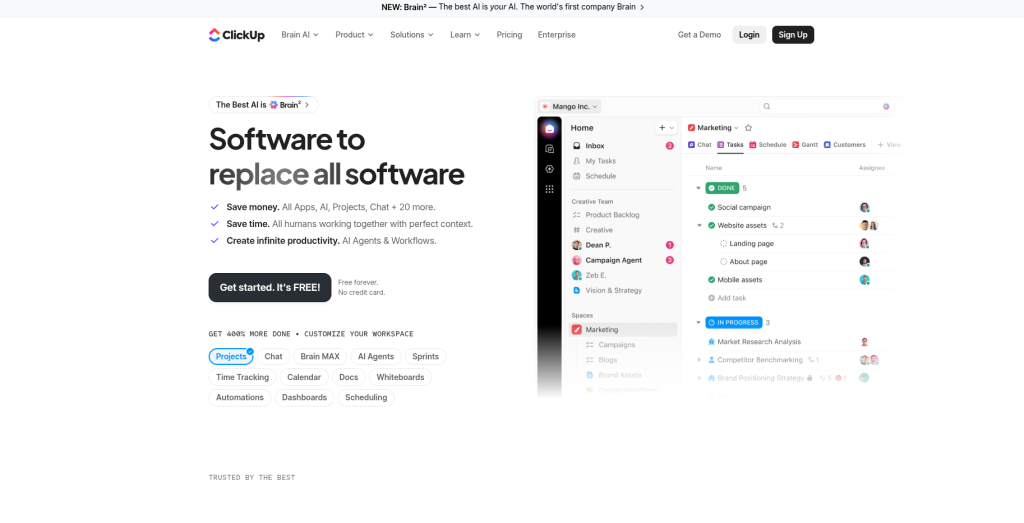Open the Product nav dropdown

click(355, 35)
